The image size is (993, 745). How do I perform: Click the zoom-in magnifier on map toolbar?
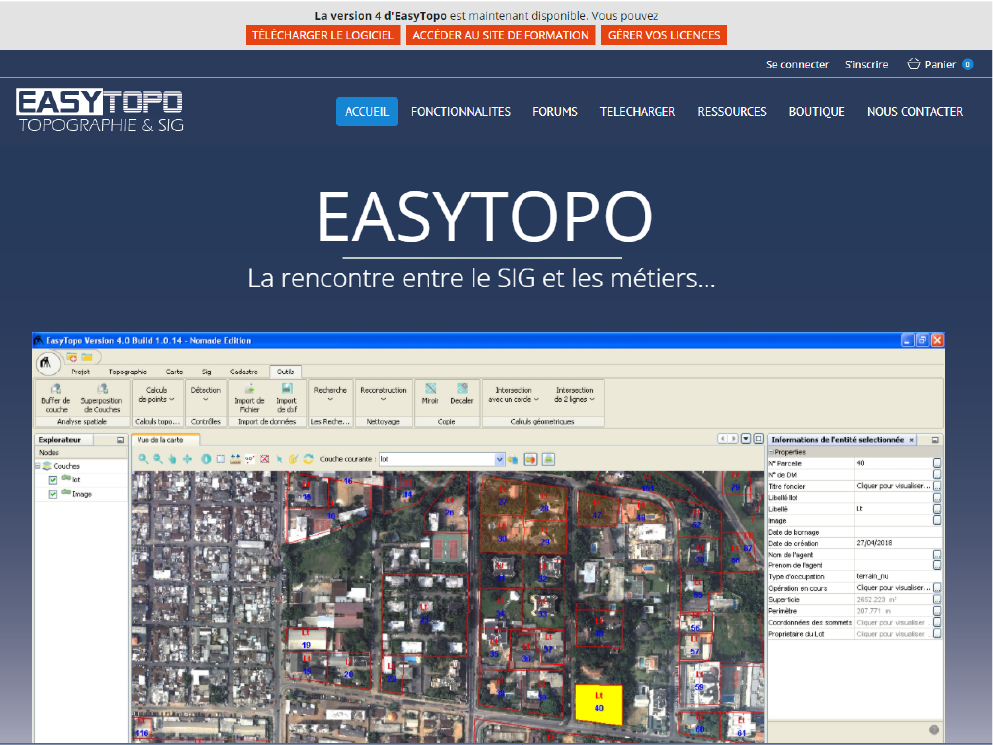pos(143,459)
